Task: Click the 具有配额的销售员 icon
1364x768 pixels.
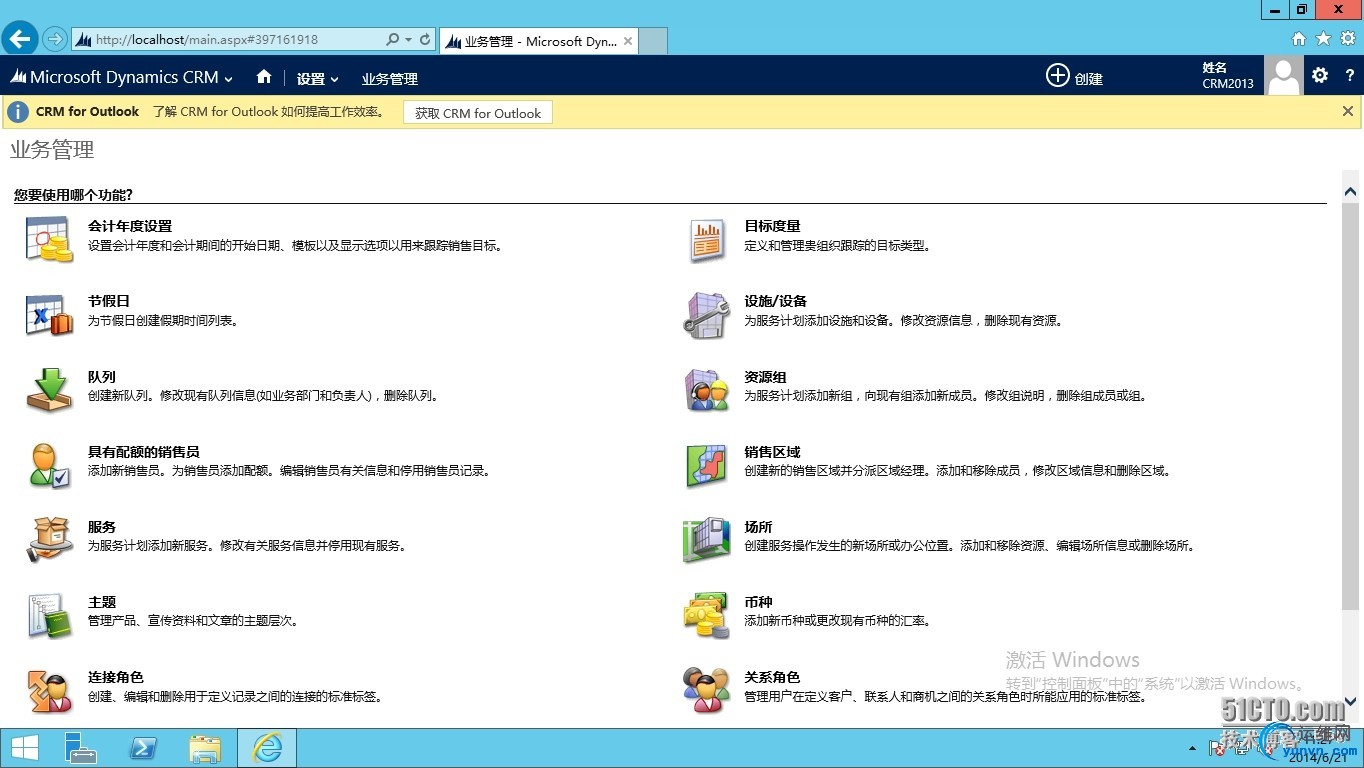Action: point(49,464)
